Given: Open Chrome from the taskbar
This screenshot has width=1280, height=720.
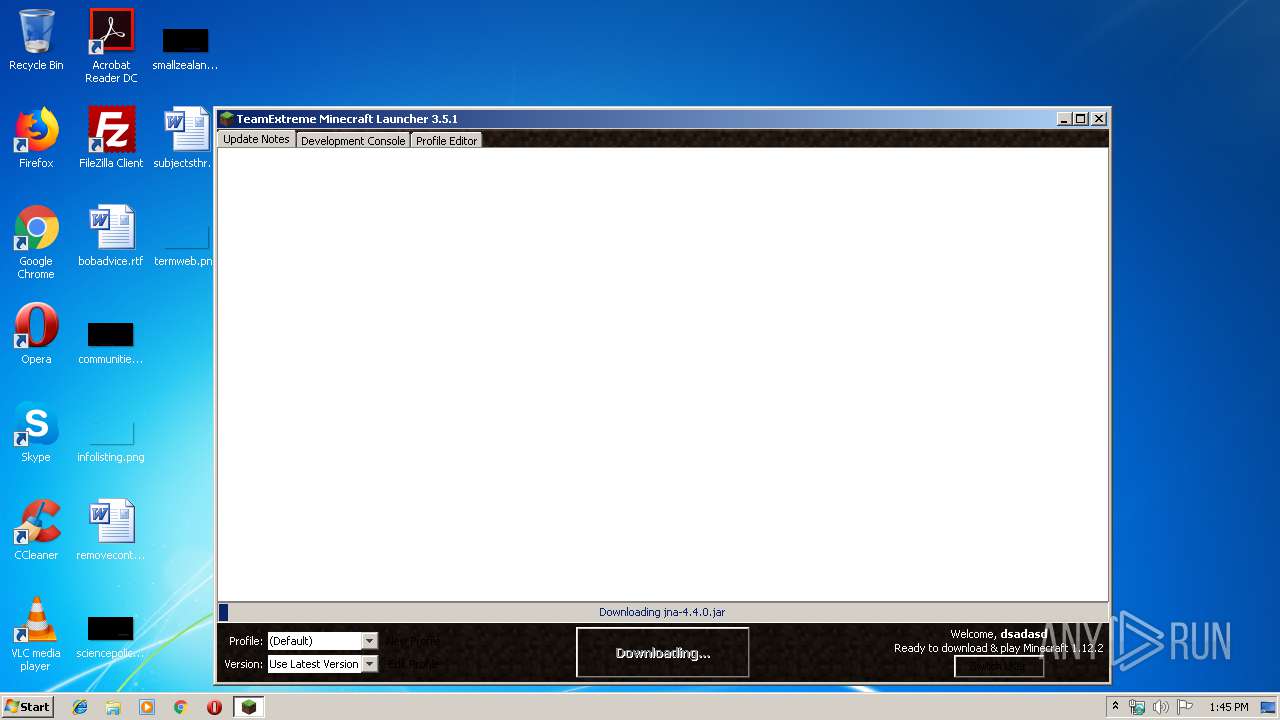Looking at the screenshot, I should click(181, 707).
